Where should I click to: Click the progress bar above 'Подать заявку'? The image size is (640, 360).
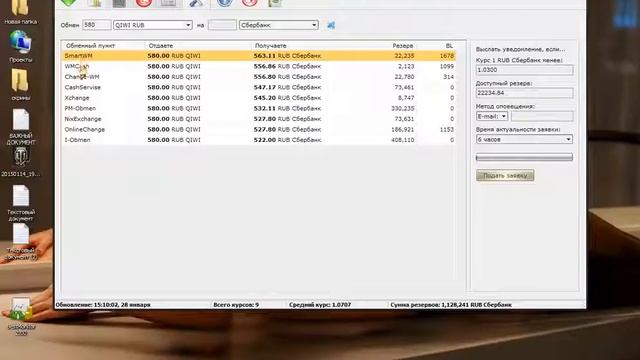[x=524, y=157]
